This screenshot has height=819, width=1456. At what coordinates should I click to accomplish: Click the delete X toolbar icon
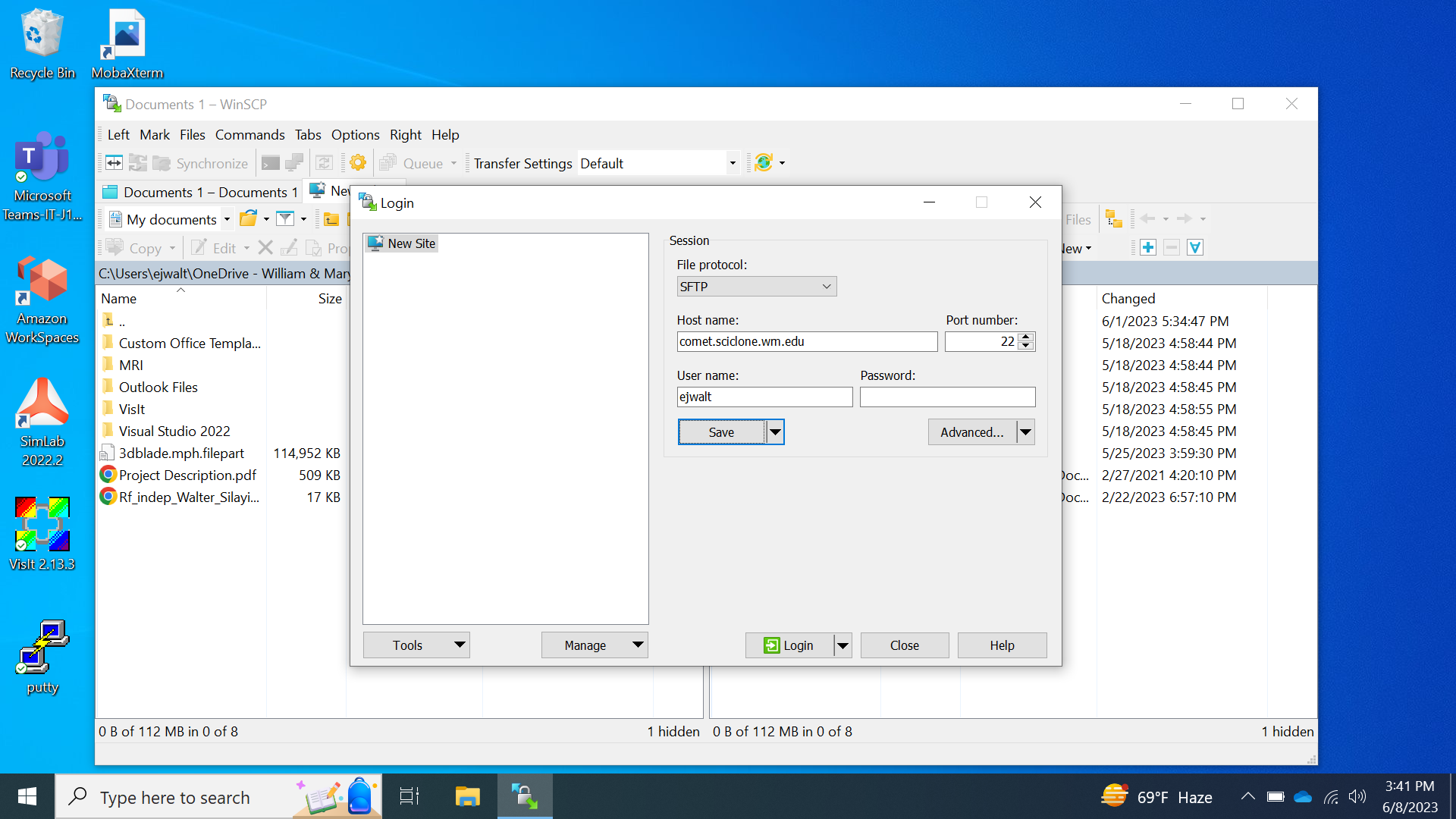265,248
